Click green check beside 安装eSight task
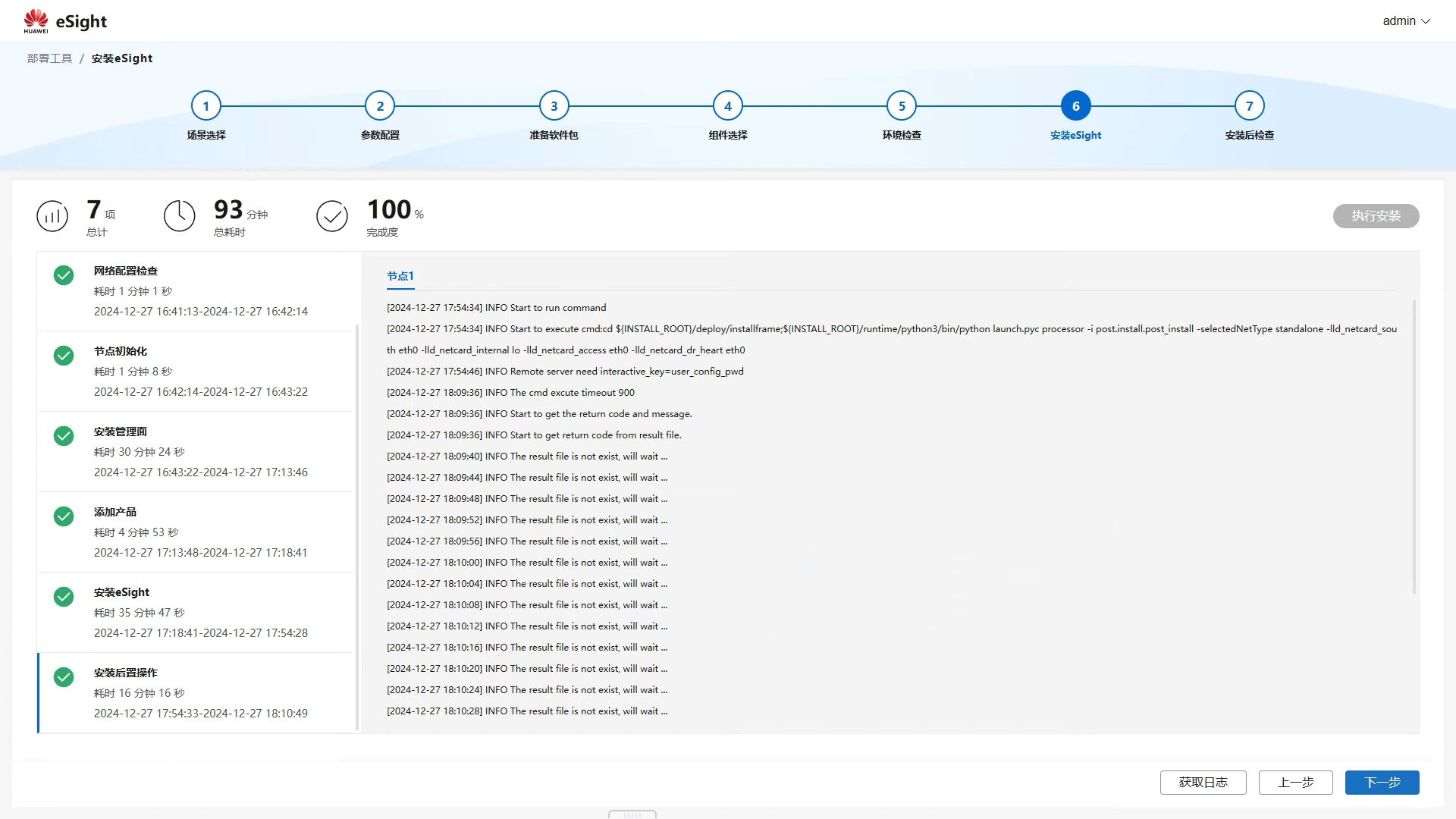This screenshot has width=1456, height=819. click(x=64, y=597)
